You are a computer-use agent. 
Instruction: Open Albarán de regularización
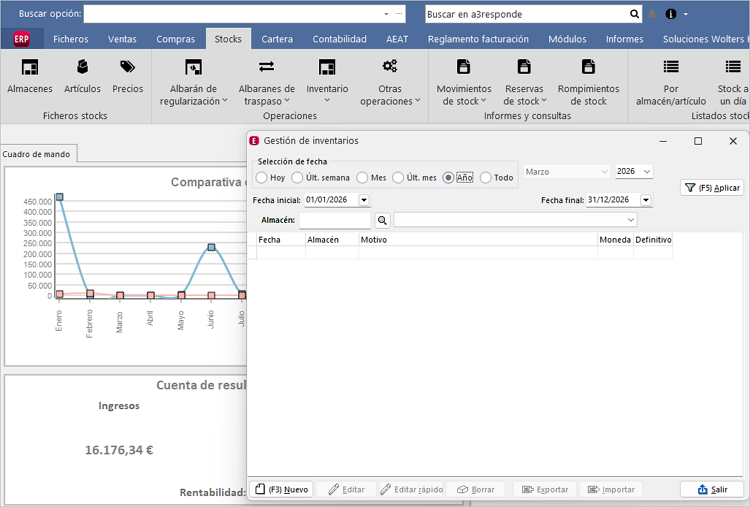(x=193, y=82)
